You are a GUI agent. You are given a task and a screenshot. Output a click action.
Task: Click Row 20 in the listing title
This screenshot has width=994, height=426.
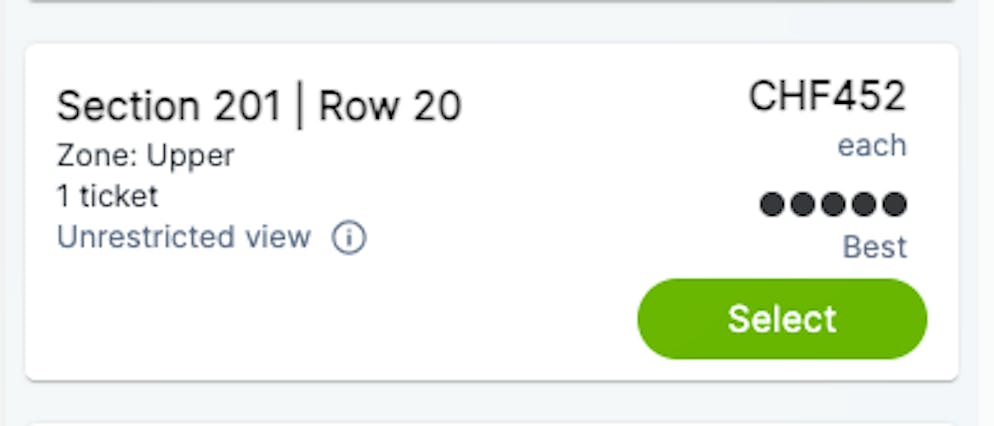click(x=390, y=106)
